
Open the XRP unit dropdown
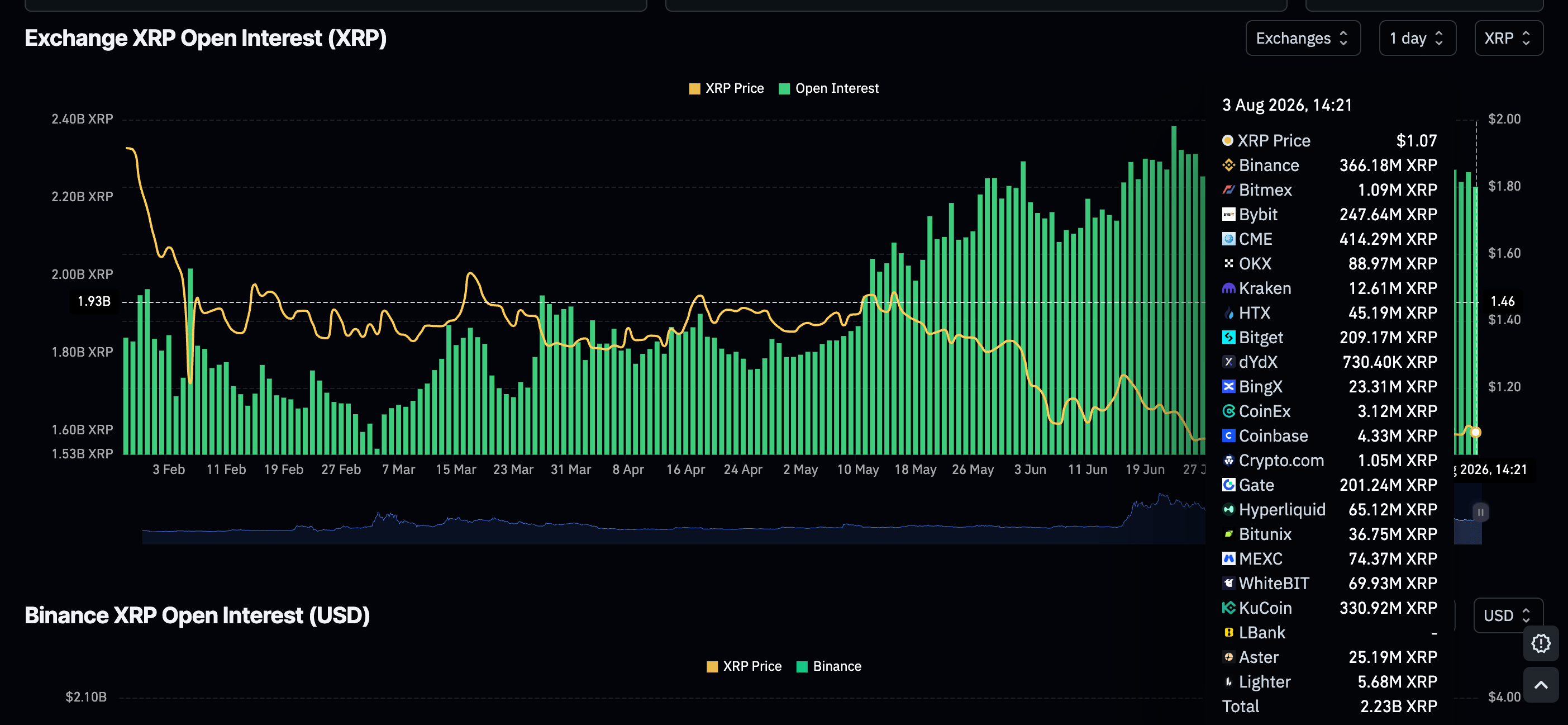1508,39
